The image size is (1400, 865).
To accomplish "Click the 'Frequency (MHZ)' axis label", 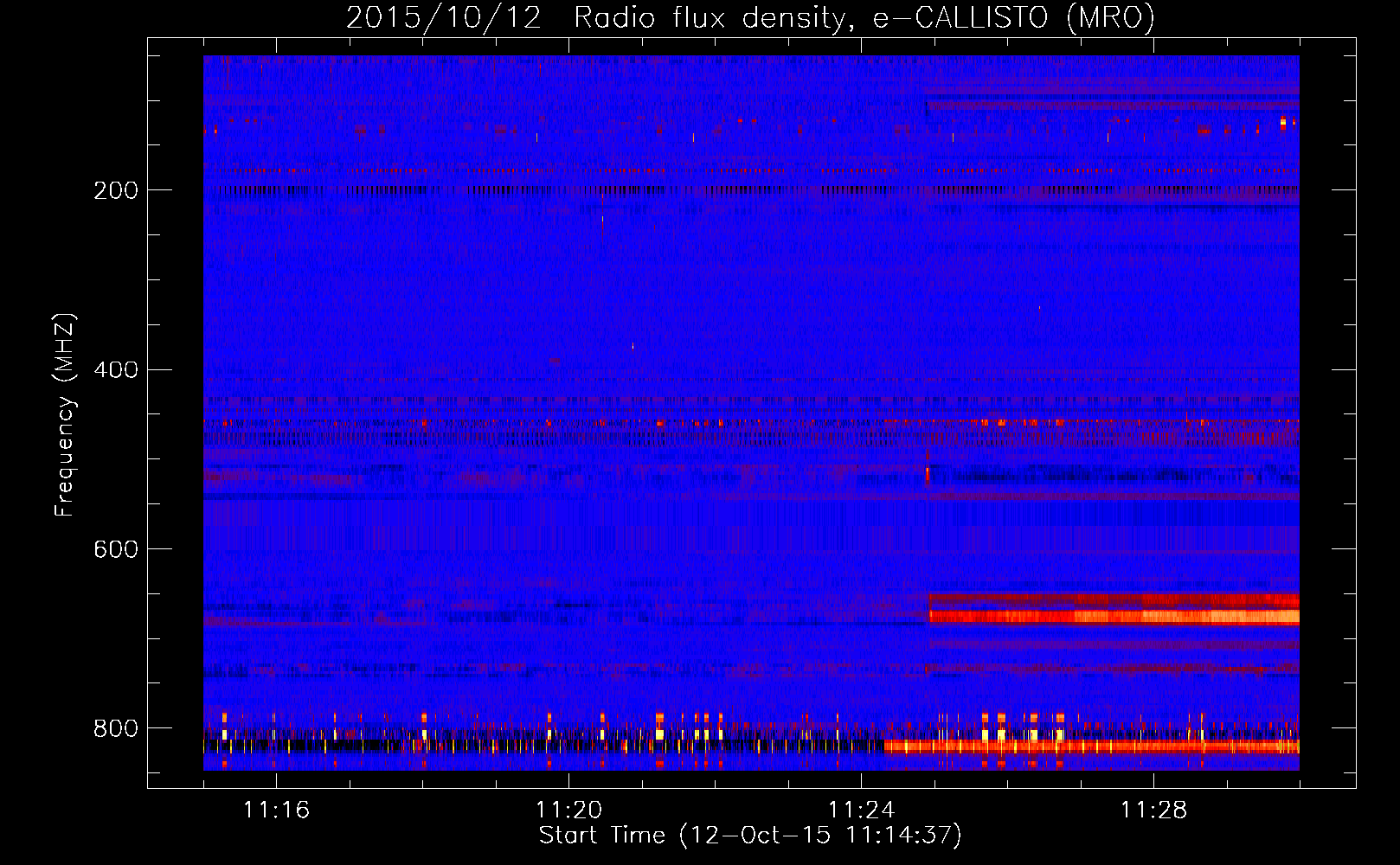I will (x=64, y=415).
